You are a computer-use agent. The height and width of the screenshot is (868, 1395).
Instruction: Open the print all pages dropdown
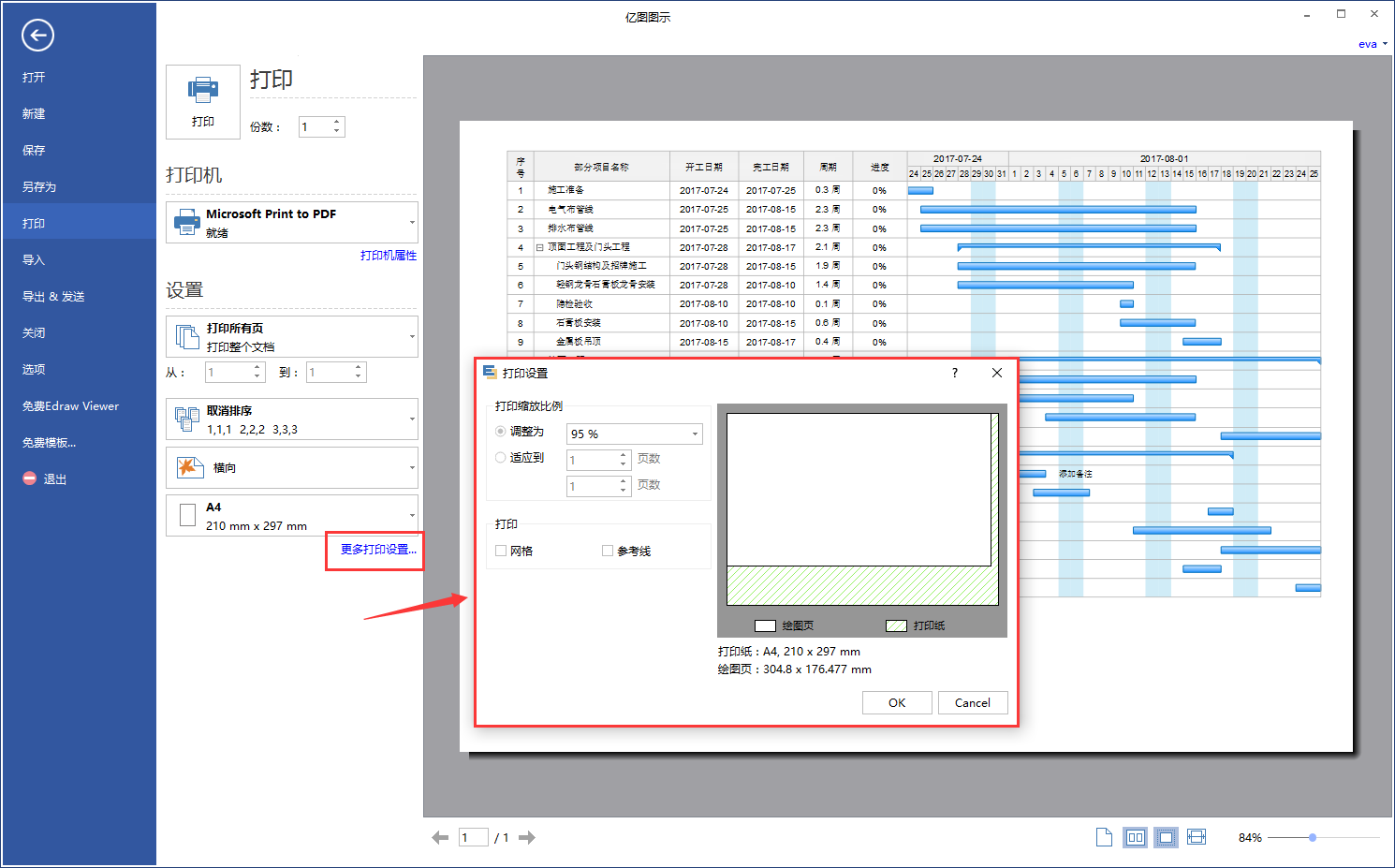[412, 336]
